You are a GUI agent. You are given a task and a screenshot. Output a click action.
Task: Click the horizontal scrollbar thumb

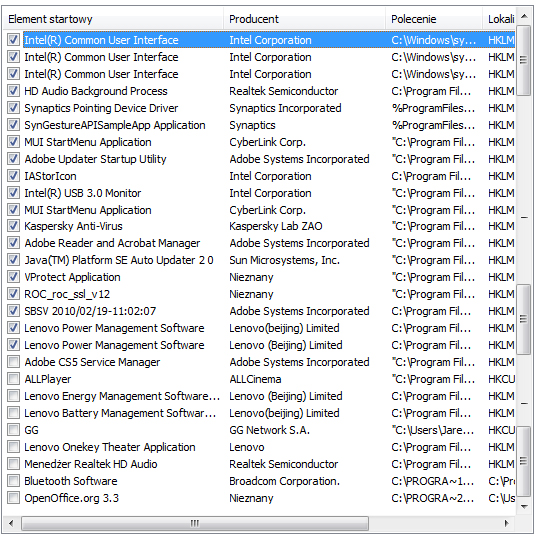pos(195,523)
